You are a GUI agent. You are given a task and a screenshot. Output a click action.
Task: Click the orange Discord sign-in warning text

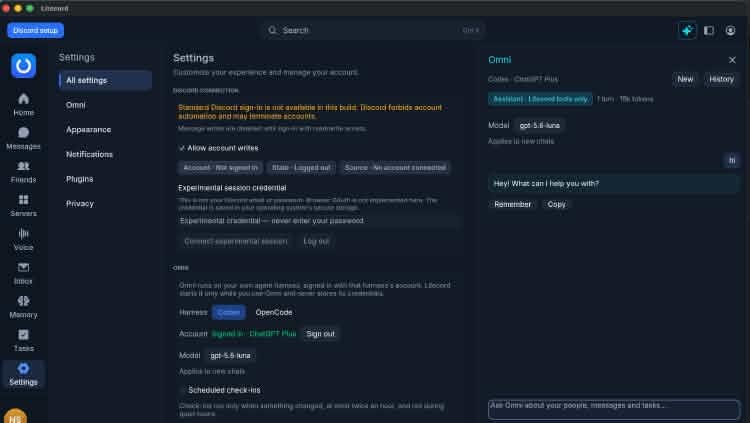point(310,112)
